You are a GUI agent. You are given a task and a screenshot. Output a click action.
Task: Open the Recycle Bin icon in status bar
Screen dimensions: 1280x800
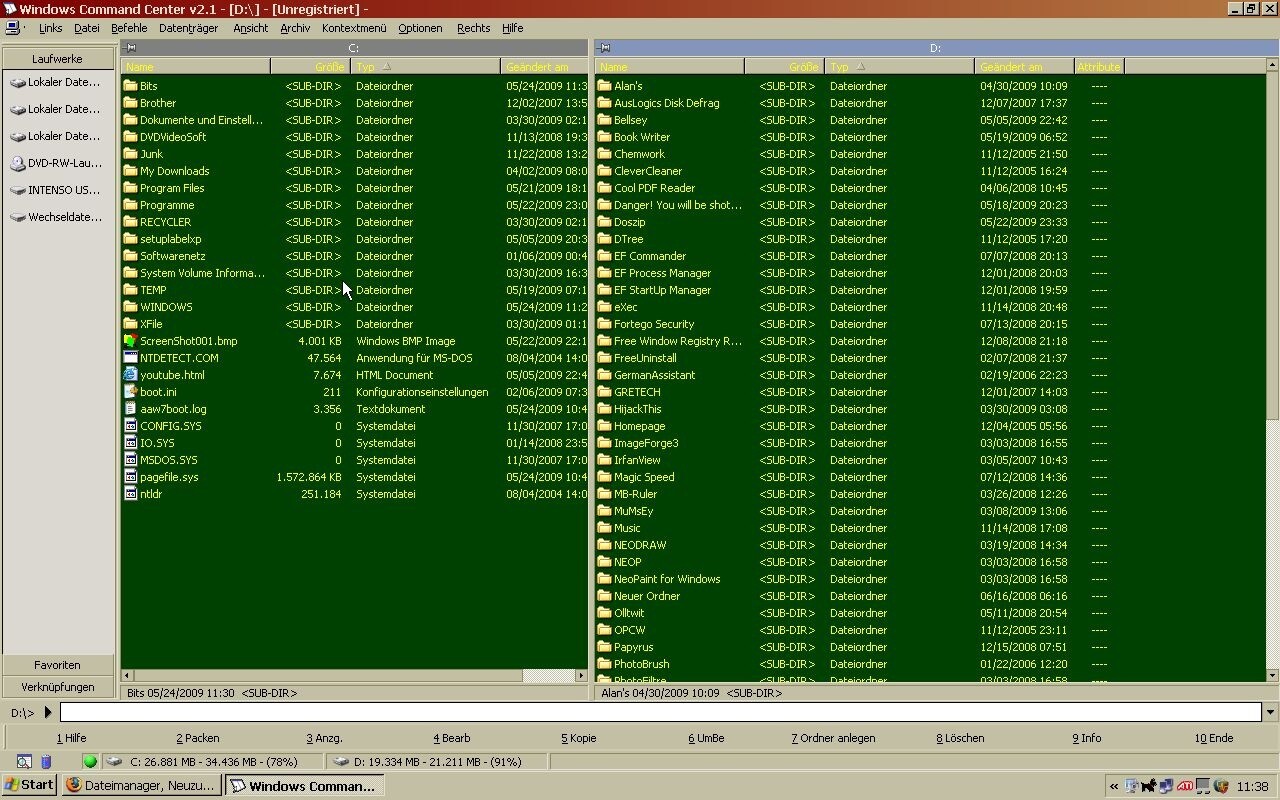[45, 761]
